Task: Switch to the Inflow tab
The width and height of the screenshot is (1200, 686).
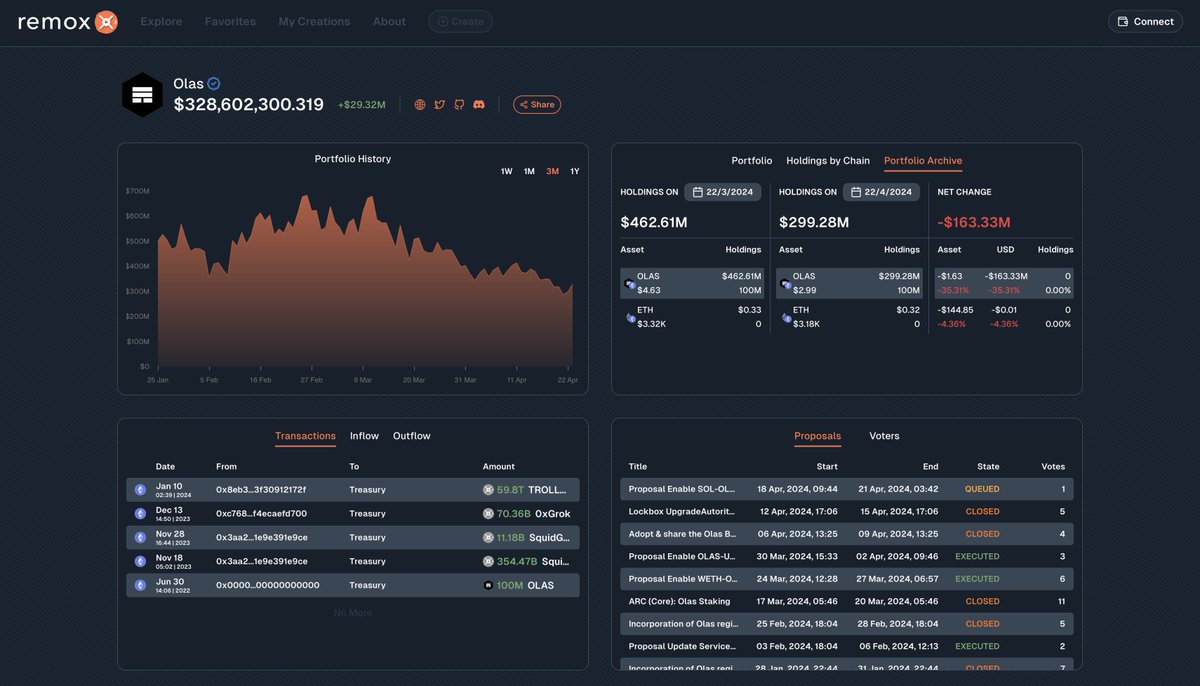Action: [x=364, y=436]
